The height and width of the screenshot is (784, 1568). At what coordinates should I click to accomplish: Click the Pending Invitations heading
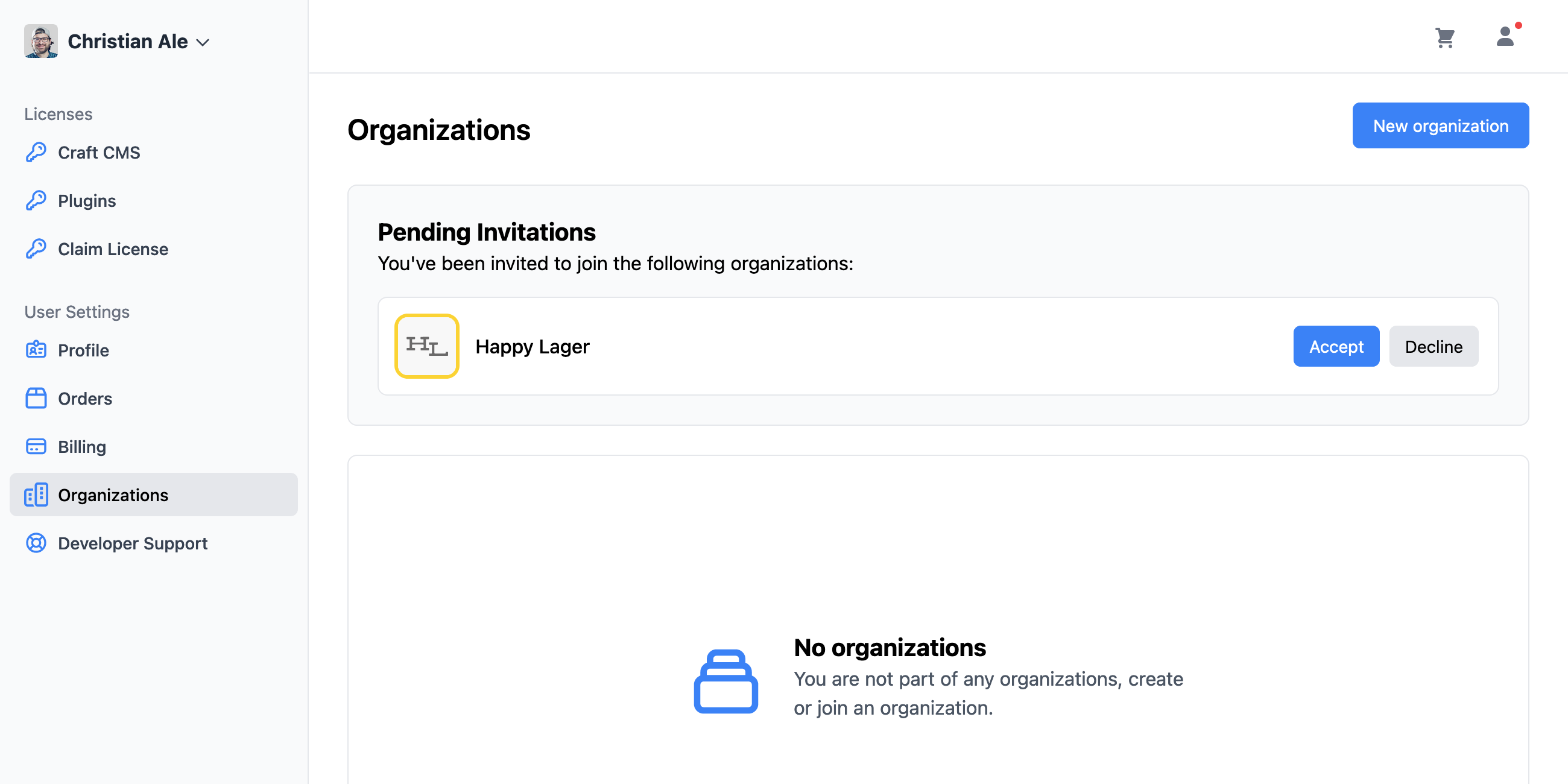point(486,232)
